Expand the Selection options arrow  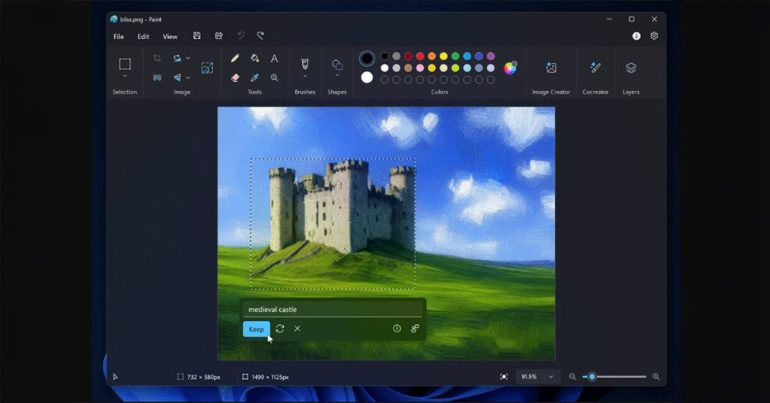[125, 77]
